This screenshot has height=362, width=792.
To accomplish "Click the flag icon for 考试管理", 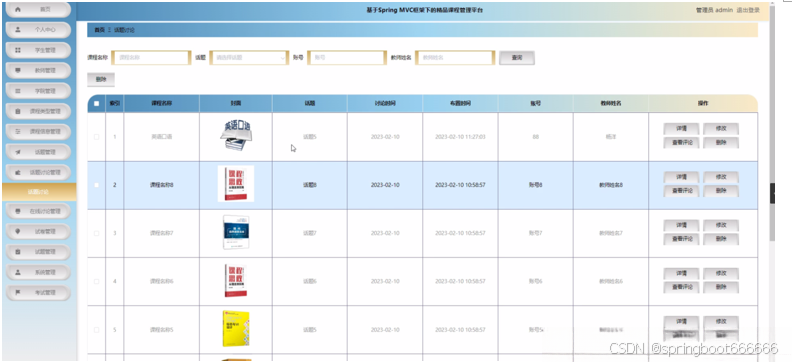I will pyautogui.click(x=18, y=293).
